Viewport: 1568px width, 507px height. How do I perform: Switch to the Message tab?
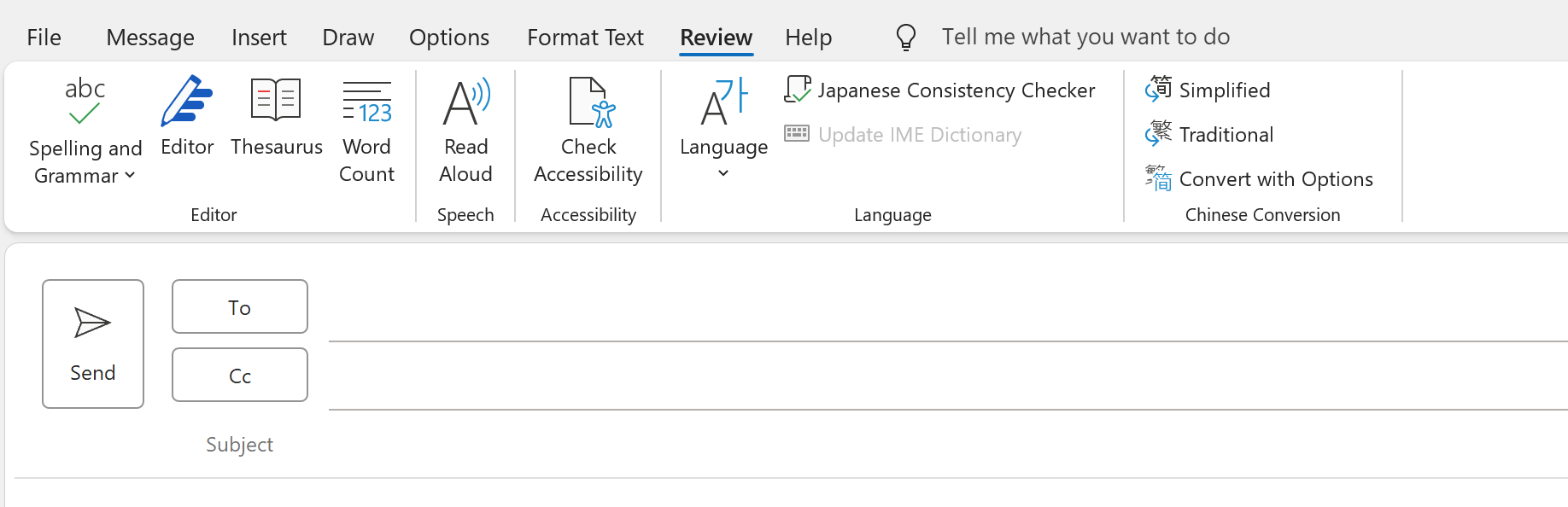tap(150, 38)
